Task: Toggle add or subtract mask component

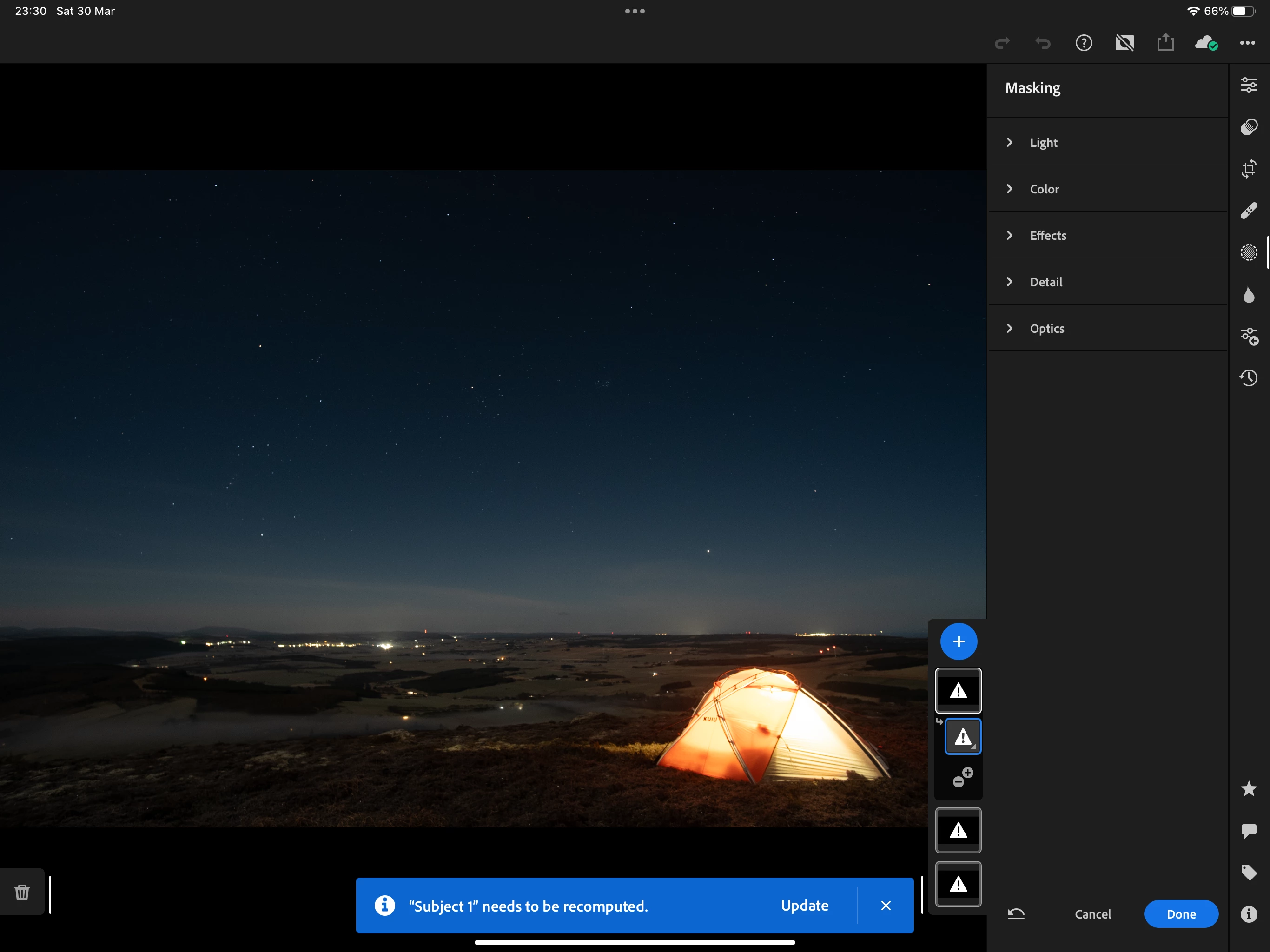Action: pyautogui.click(x=962, y=777)
